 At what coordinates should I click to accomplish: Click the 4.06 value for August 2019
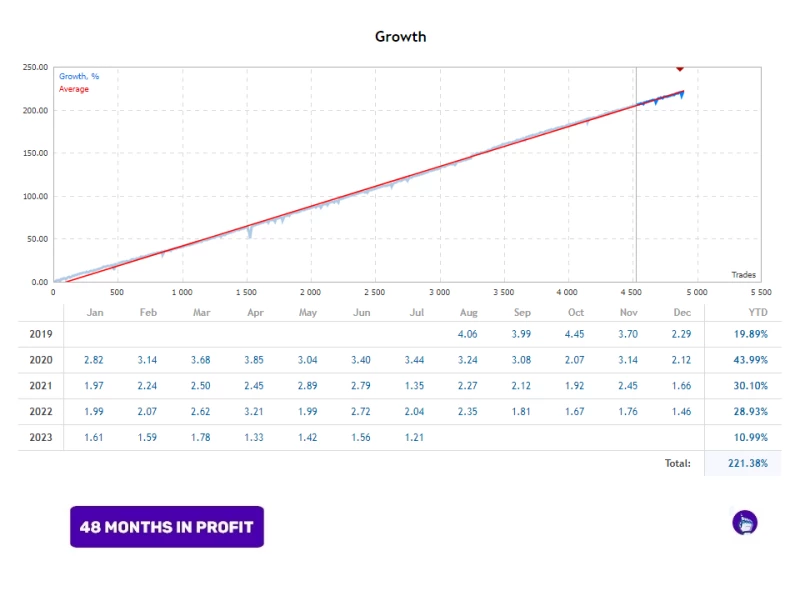(467, 334)
